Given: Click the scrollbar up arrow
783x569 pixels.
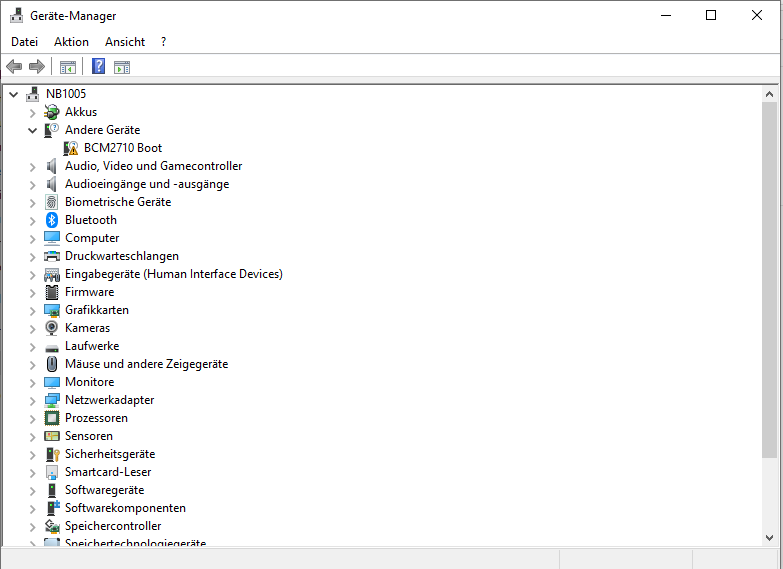Looking at the screenshot, I should (x=769, y=94).
